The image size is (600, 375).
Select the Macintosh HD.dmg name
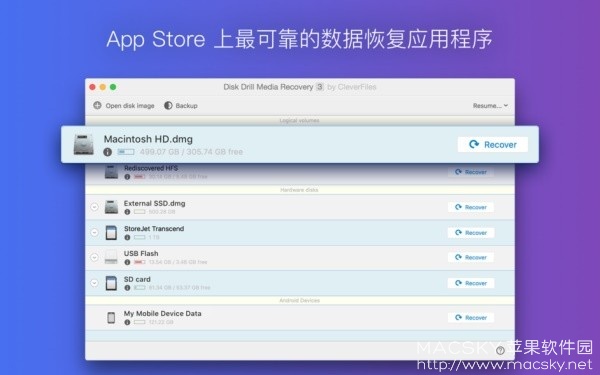click(x=148, y=139)
